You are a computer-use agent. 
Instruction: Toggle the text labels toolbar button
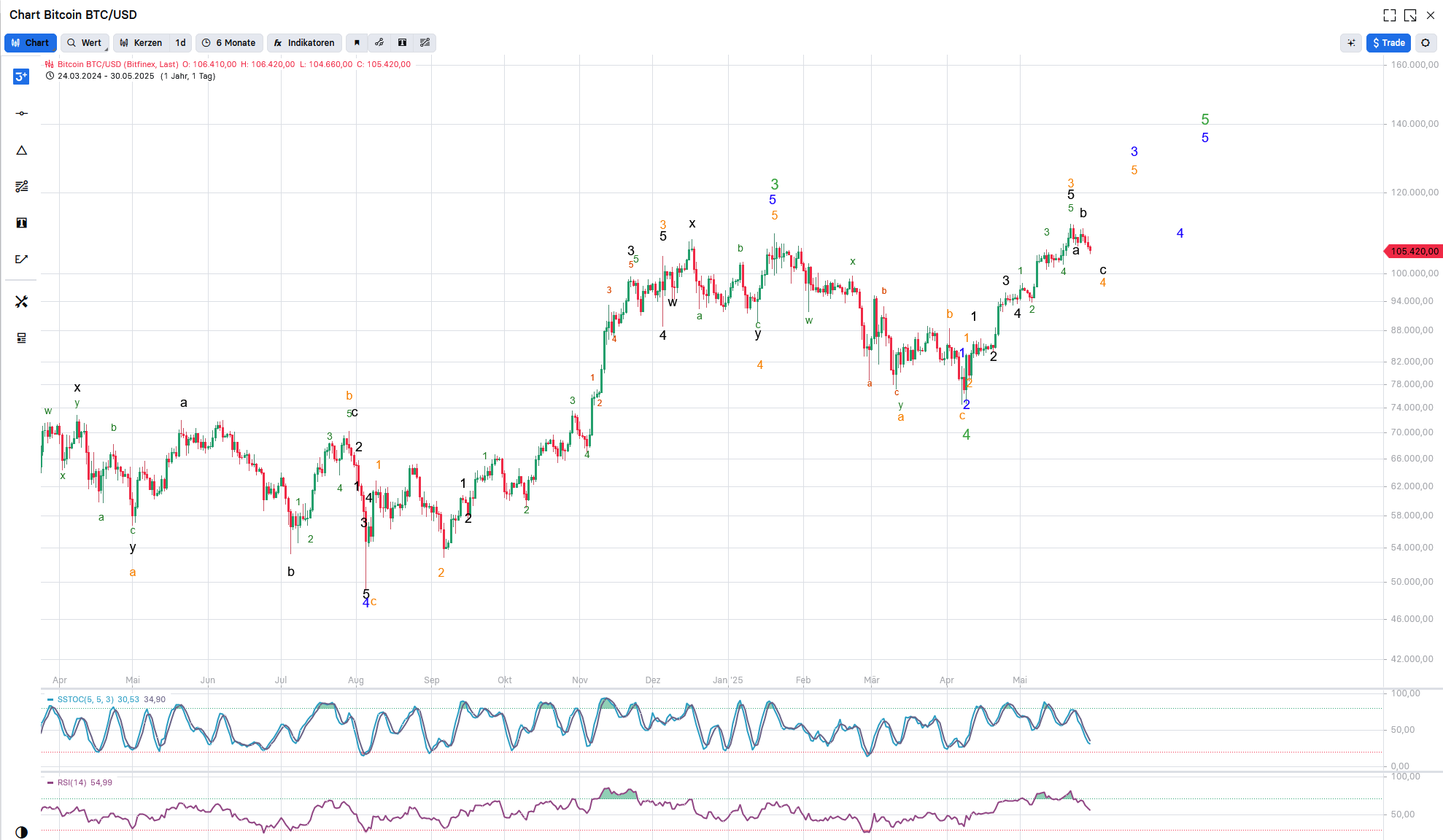(x=402, y=43)
